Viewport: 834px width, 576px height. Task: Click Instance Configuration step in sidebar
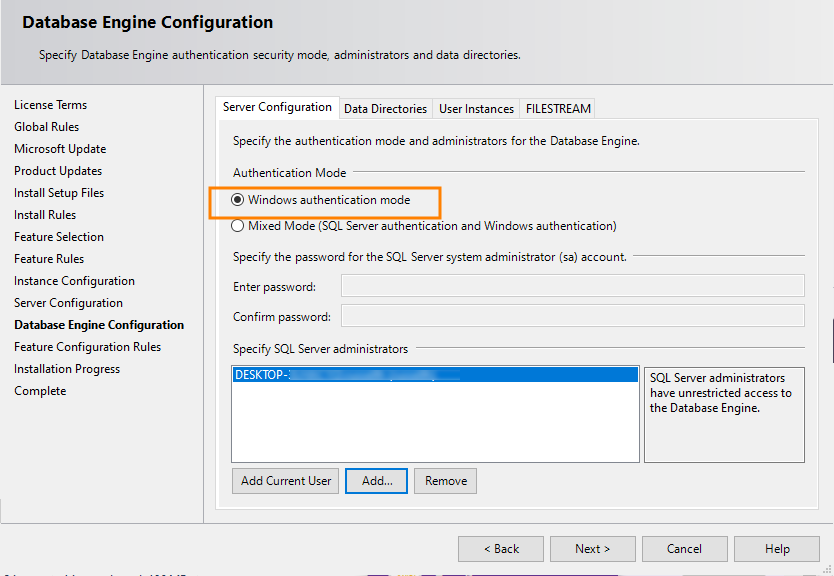[74, 281]
